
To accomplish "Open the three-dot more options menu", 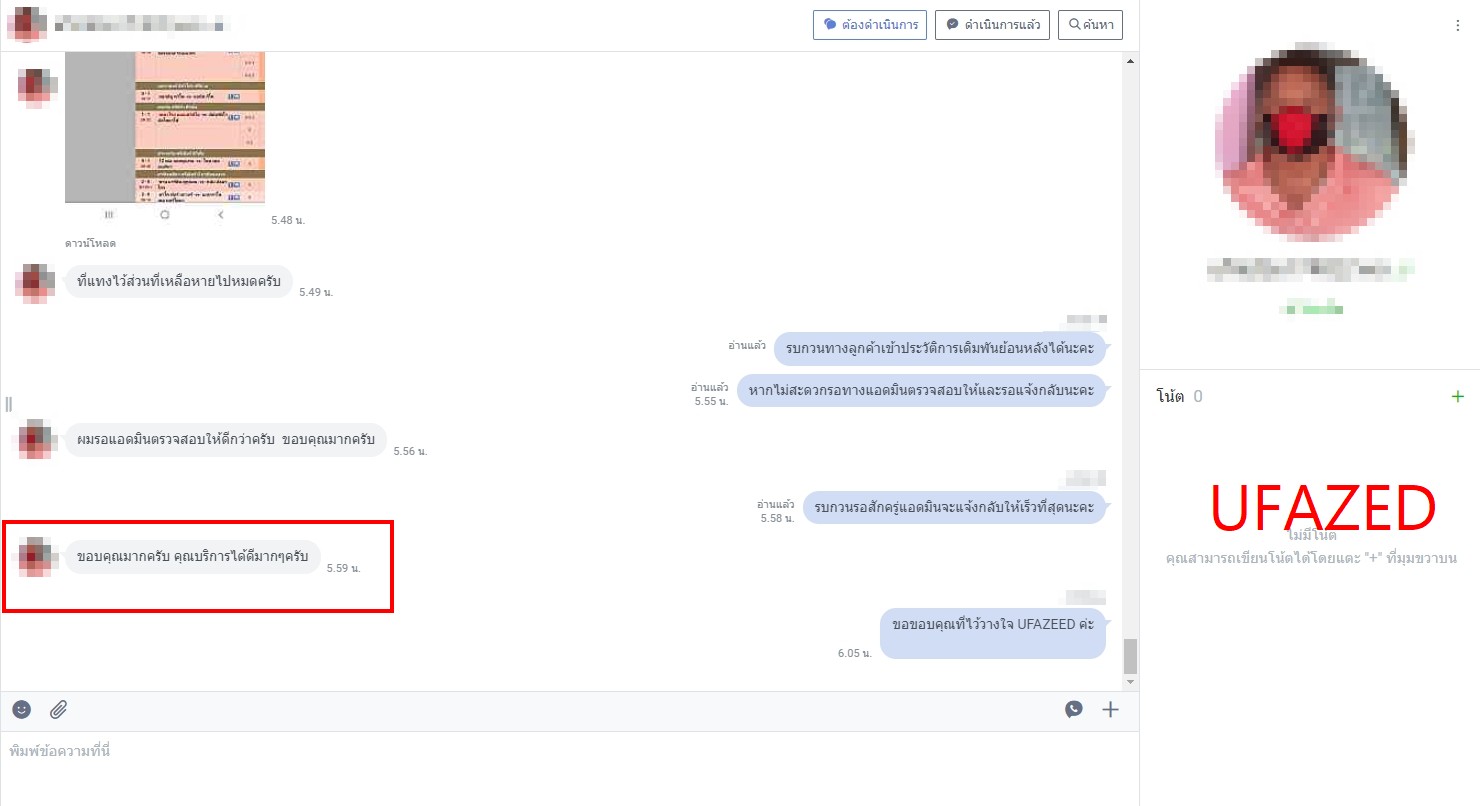I will [x=1457, y=26].
